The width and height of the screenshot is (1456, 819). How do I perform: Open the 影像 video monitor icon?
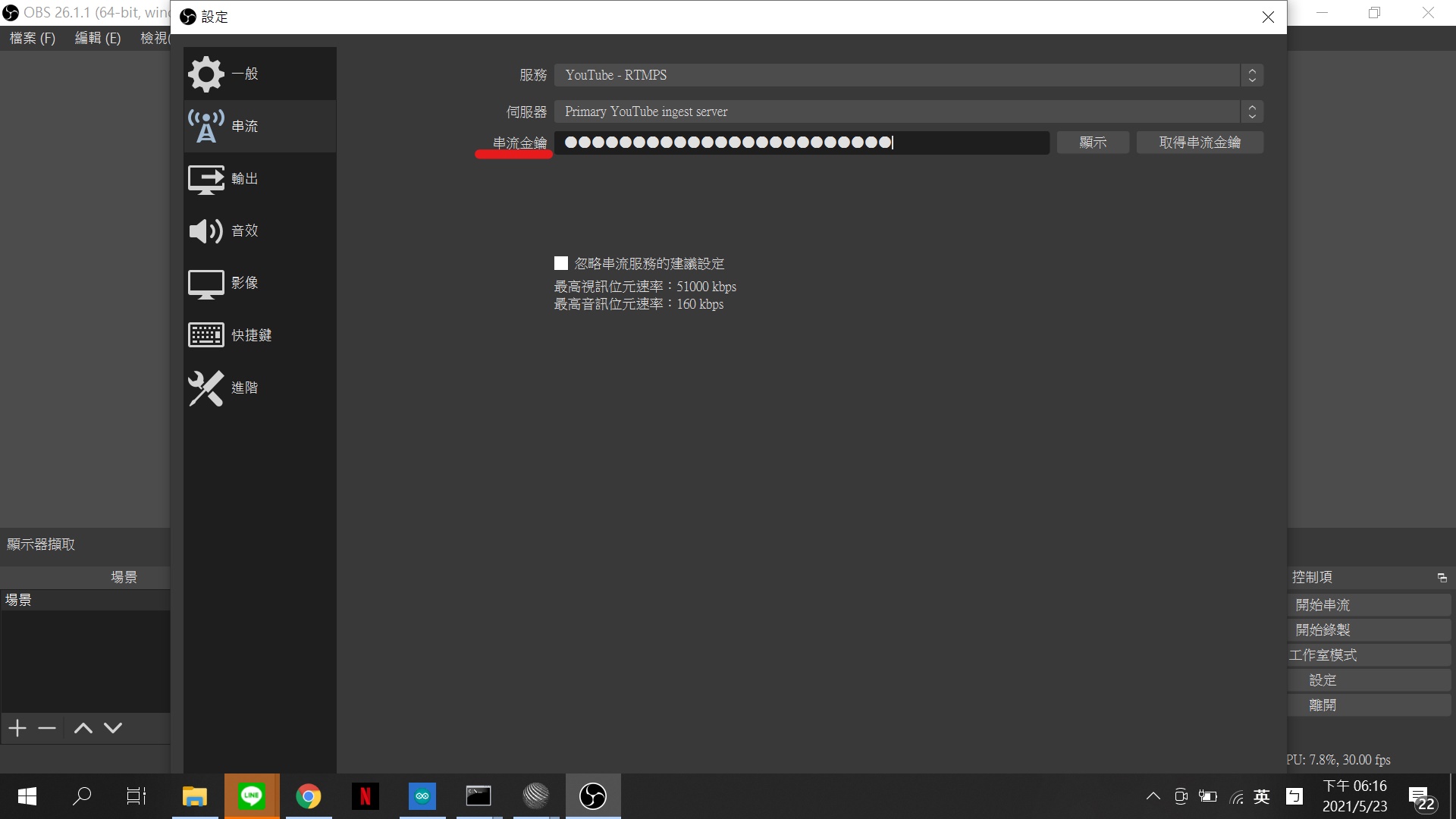[x=206, y=284]
